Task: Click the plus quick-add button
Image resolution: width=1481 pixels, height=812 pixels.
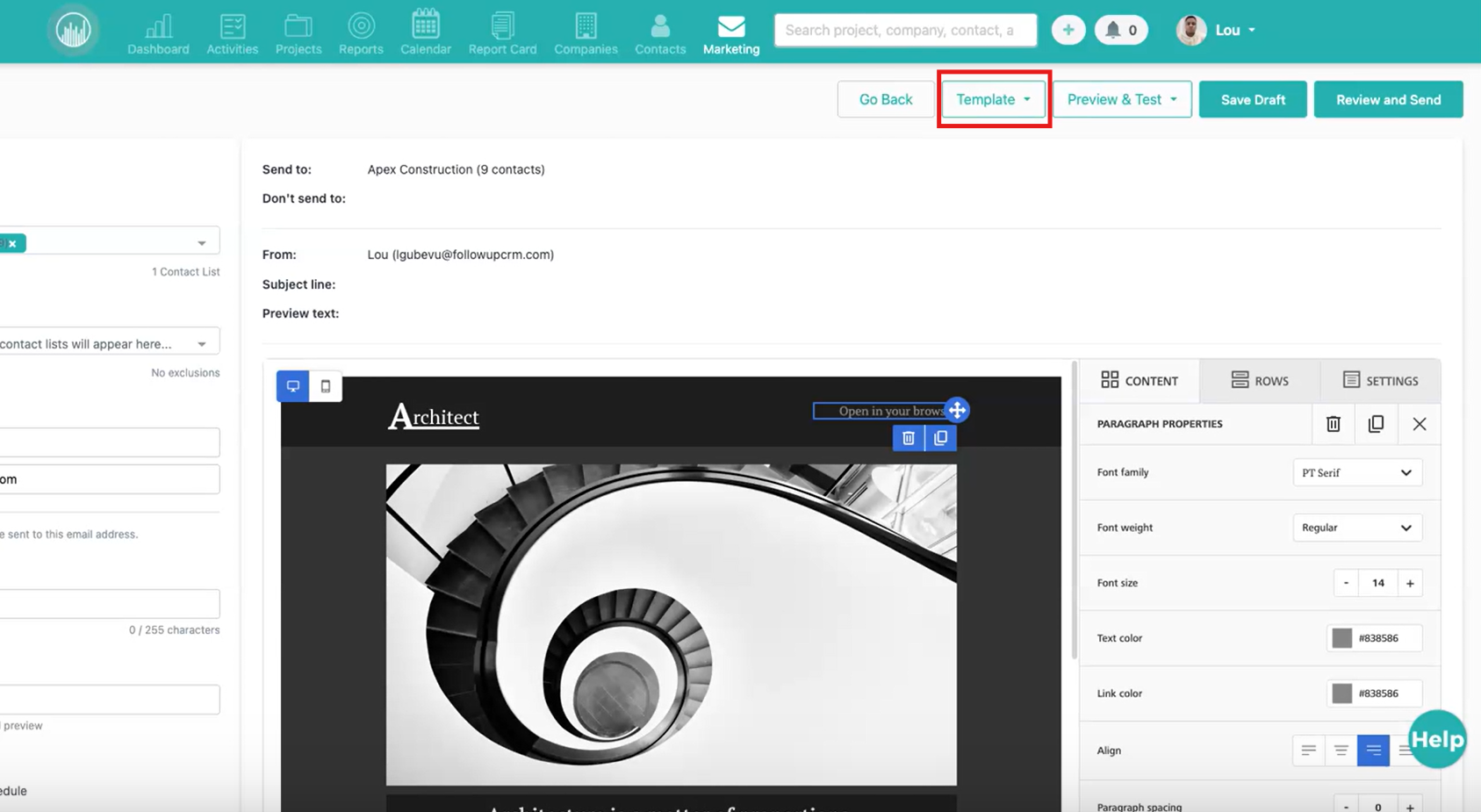Action: tap(1068, 30)
